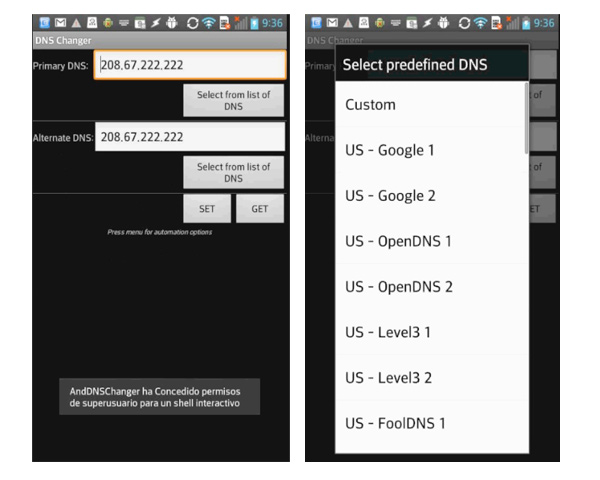Tap the sync arrows icon on the predefined DNS dialog screen

coord(464,23)
